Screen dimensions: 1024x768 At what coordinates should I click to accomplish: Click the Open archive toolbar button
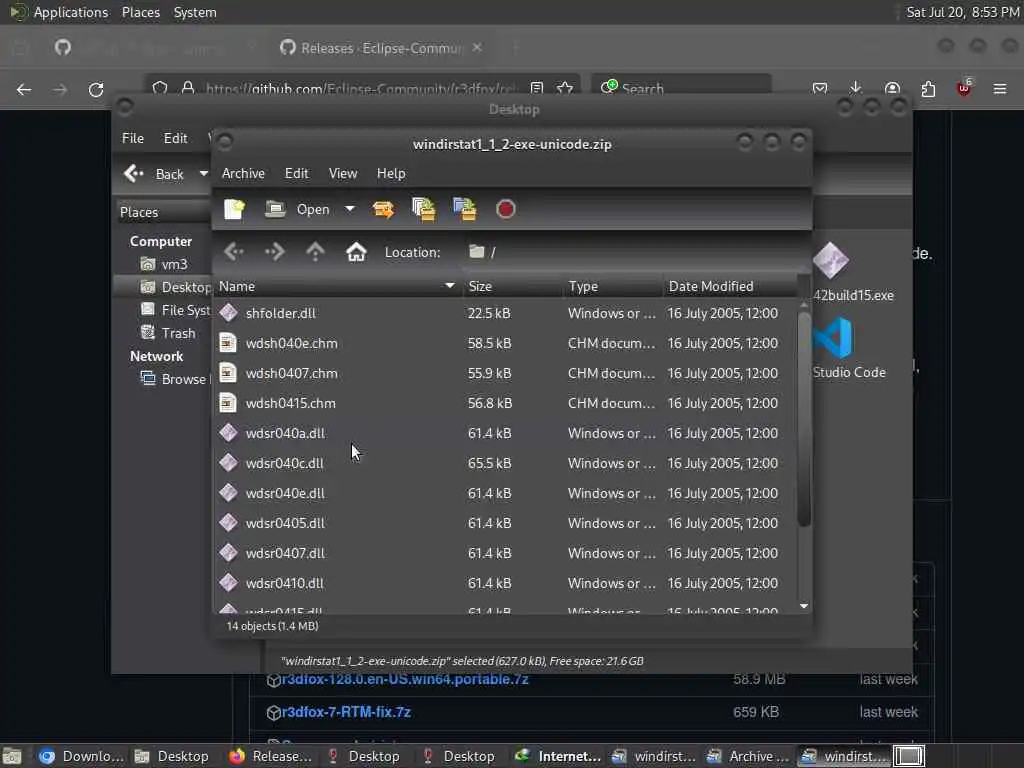298,209
